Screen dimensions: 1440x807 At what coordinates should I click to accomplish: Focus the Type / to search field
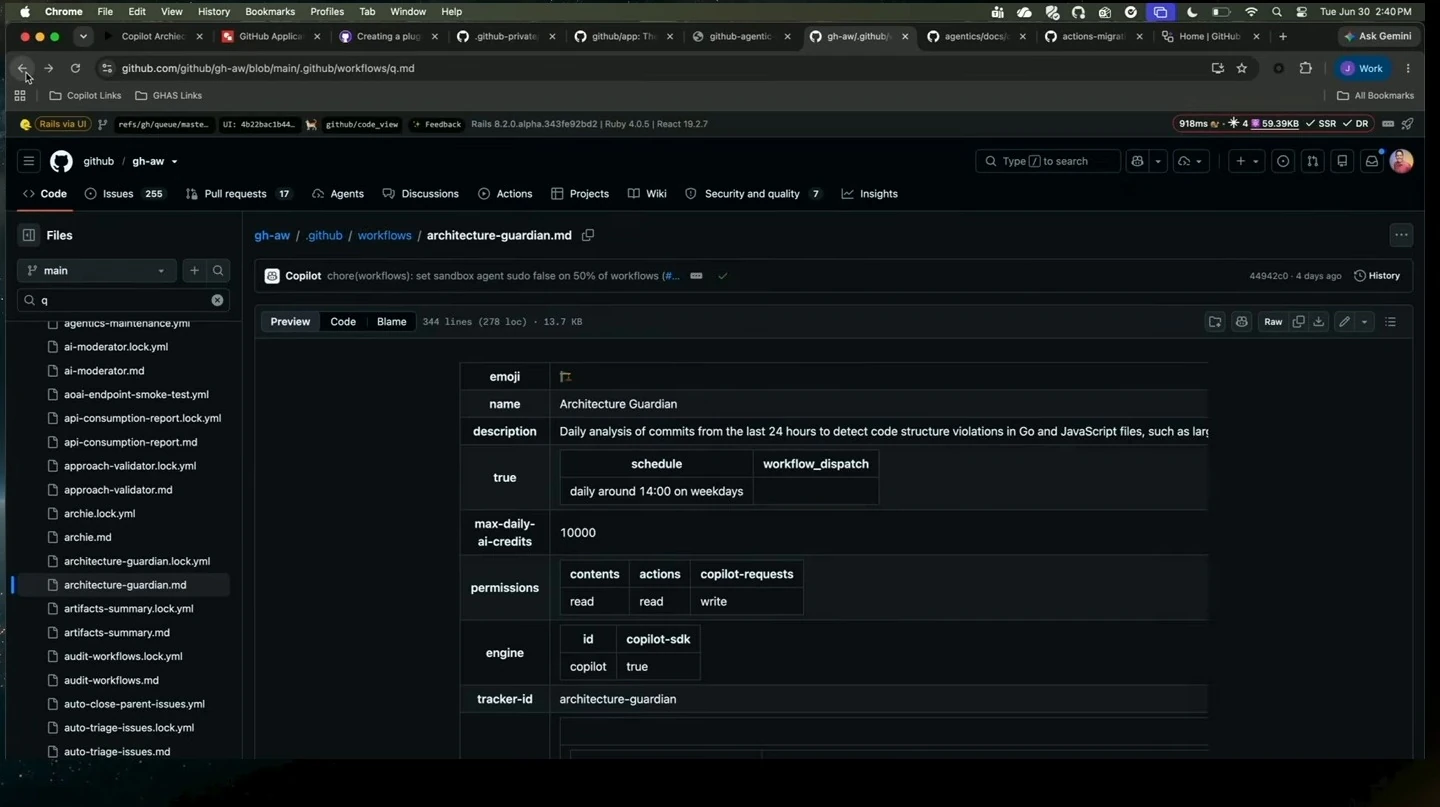point(1047,161)
